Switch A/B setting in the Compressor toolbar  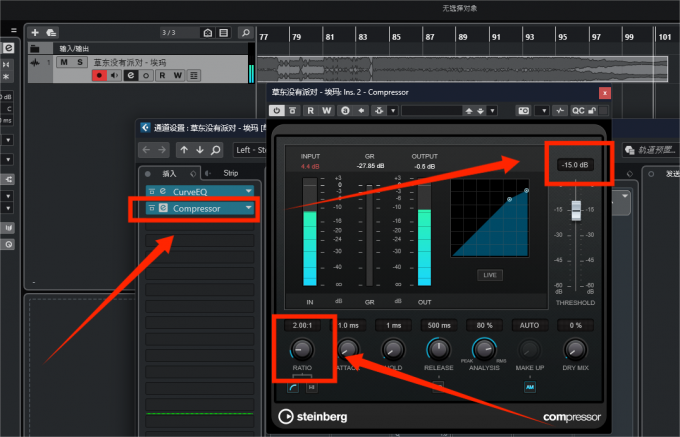345,111
